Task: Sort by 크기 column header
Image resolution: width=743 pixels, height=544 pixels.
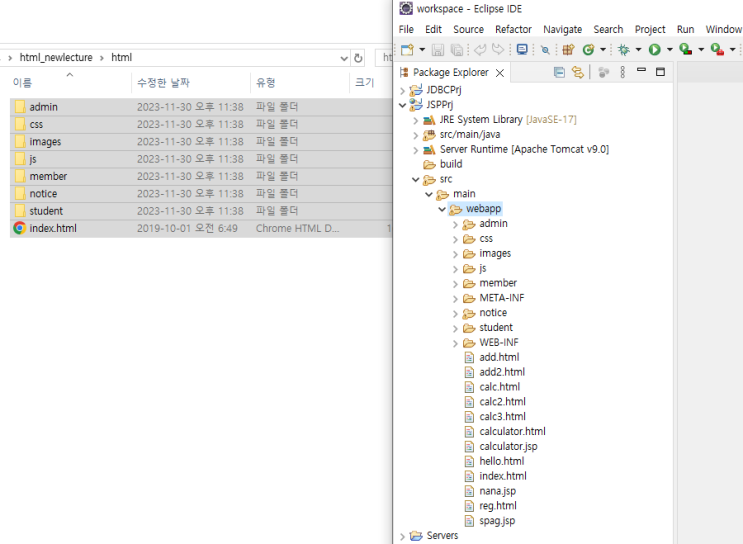Action: coord(364,83)
